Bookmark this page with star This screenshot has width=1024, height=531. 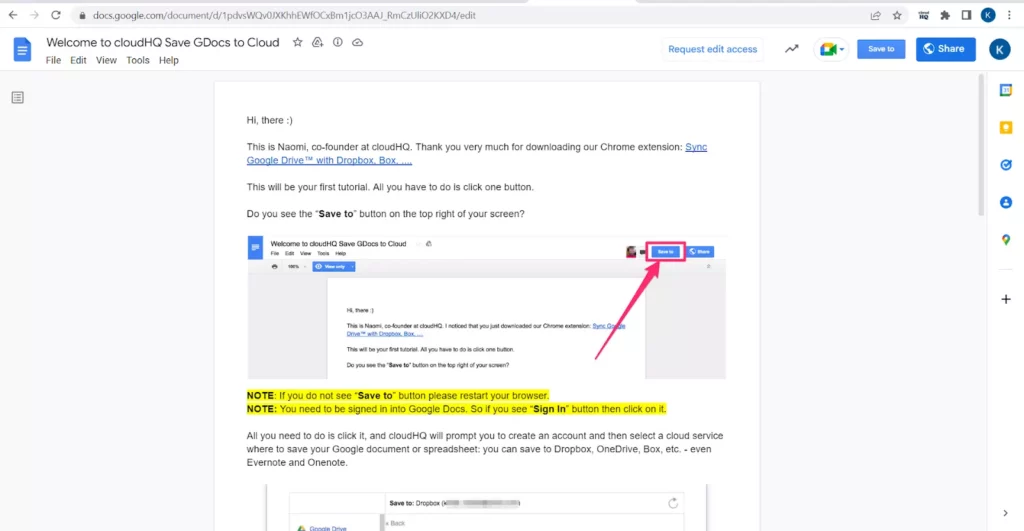(x=897, y=16)
